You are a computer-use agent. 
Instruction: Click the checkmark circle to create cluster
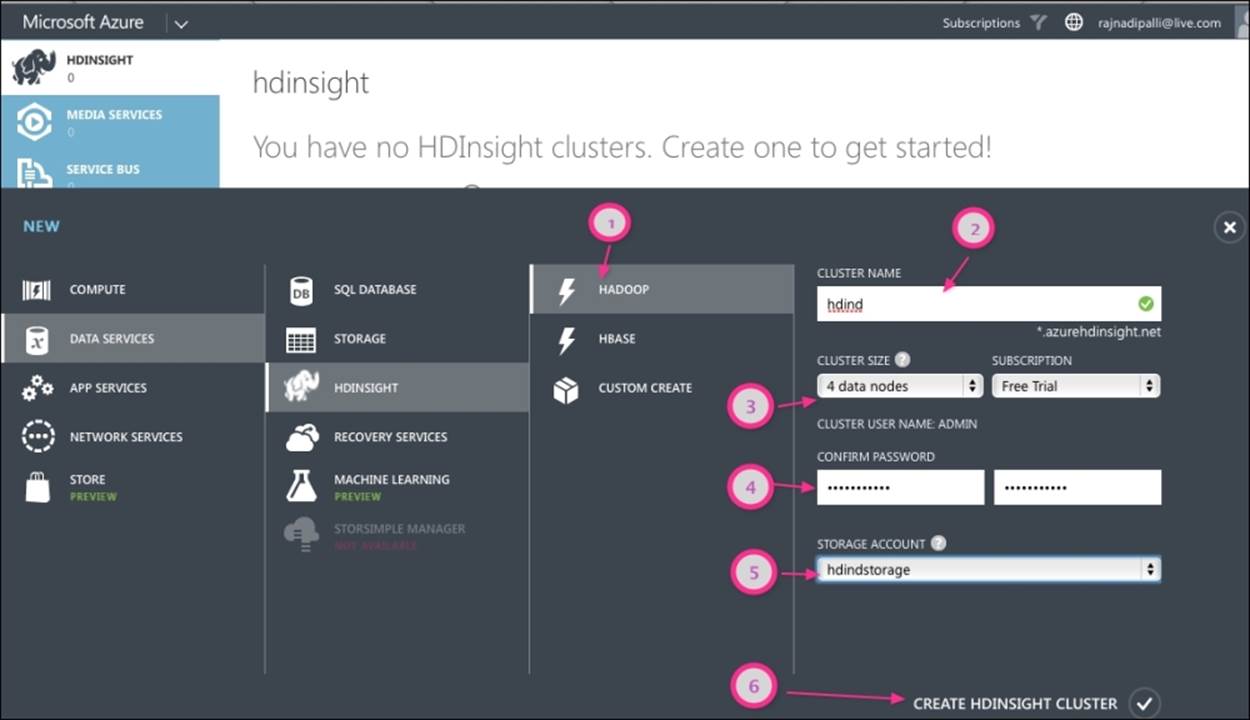tap(1144, 703)
